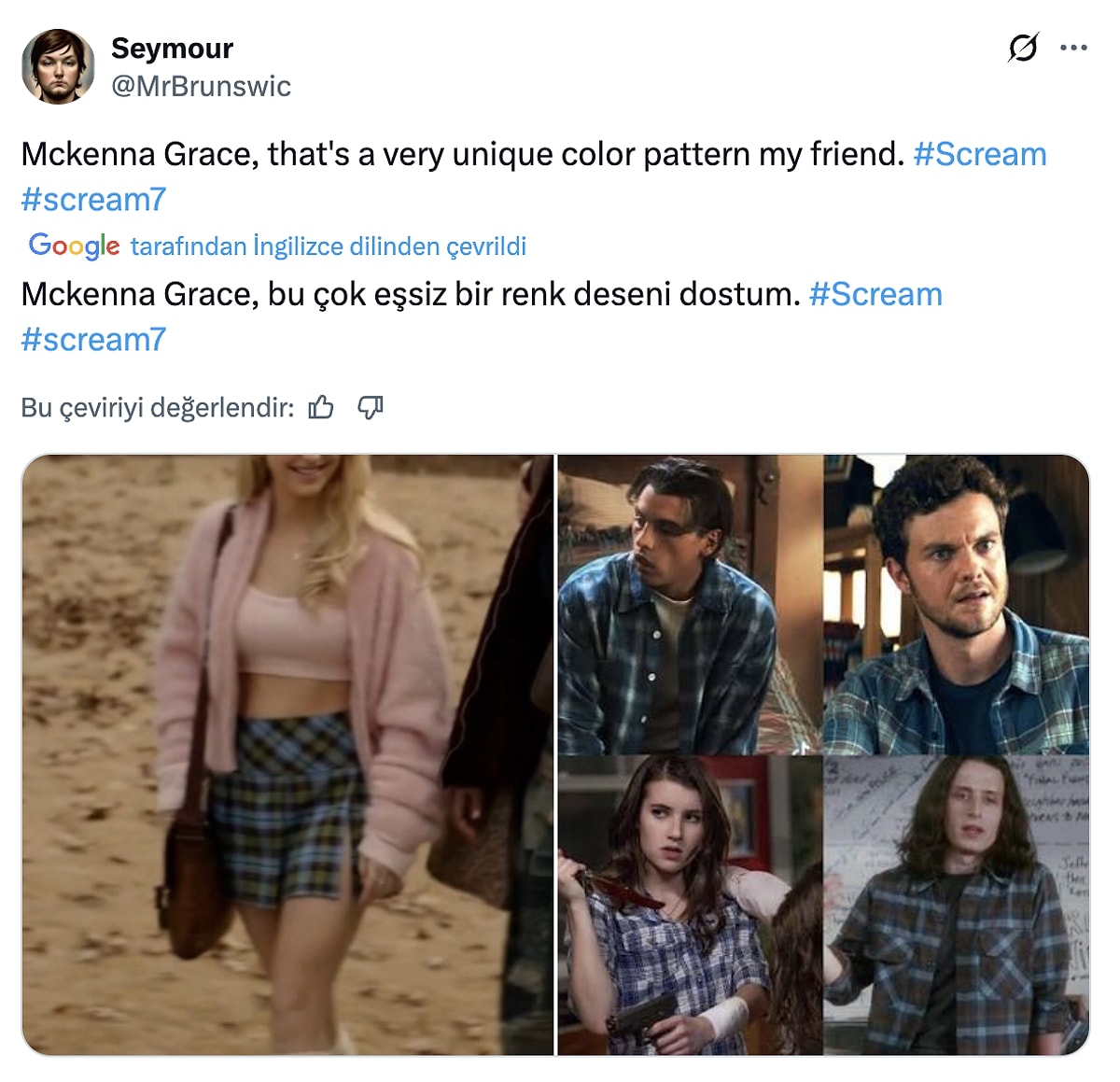
Task: Open #Scream hashtag in translated text
Action: coord(875,294)
